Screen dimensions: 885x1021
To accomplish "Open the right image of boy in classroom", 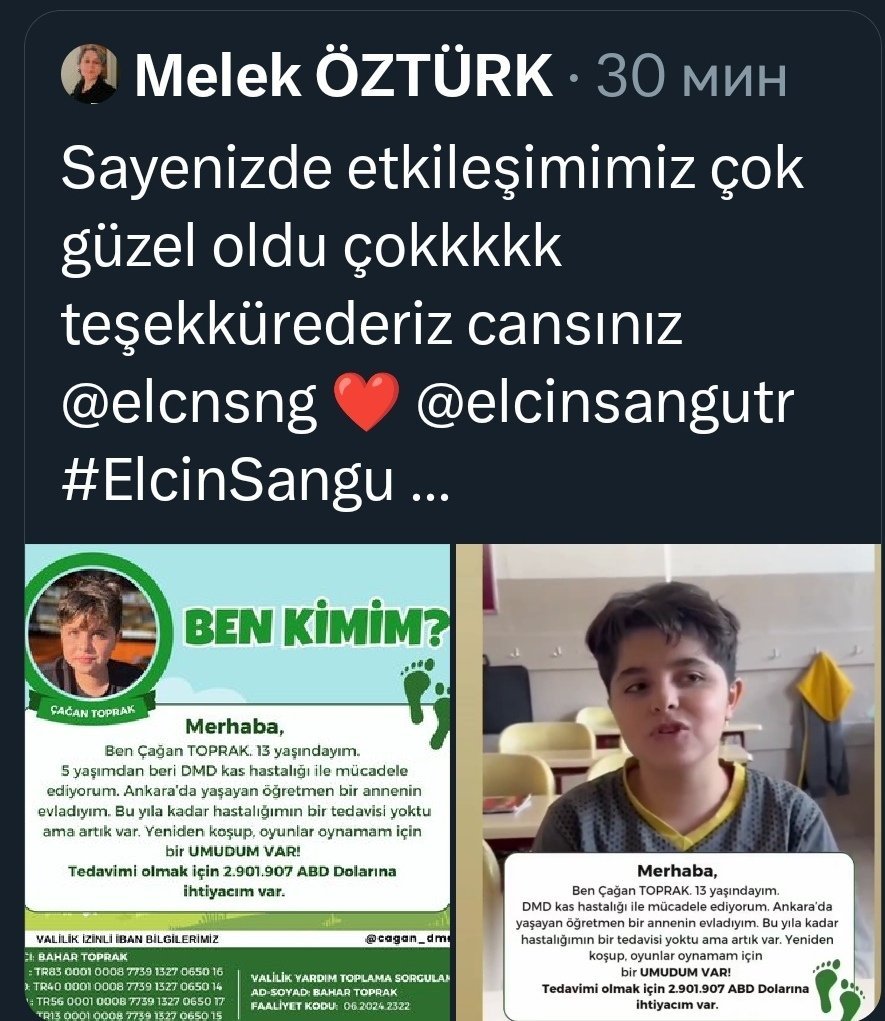I will tap(669, 782).
